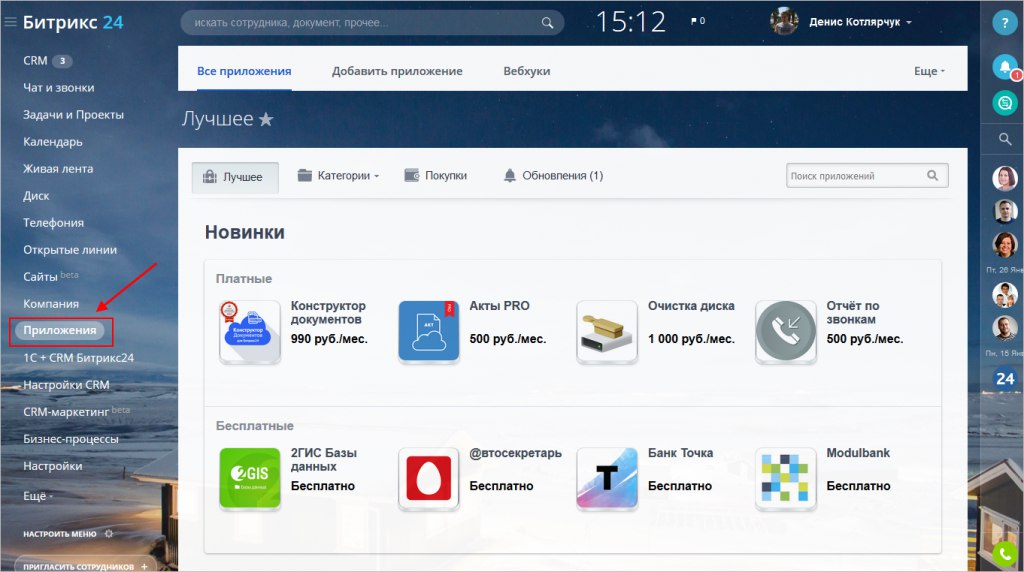Open Диск menu item
Screen dimensions: 1024x572
coord(36,196)
